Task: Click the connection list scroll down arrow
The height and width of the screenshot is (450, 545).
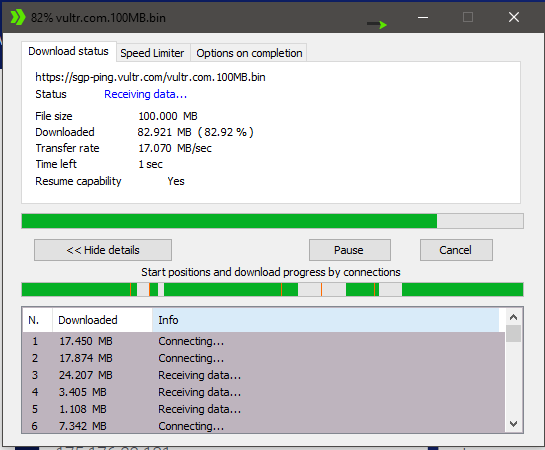Action: pos(513,424)
